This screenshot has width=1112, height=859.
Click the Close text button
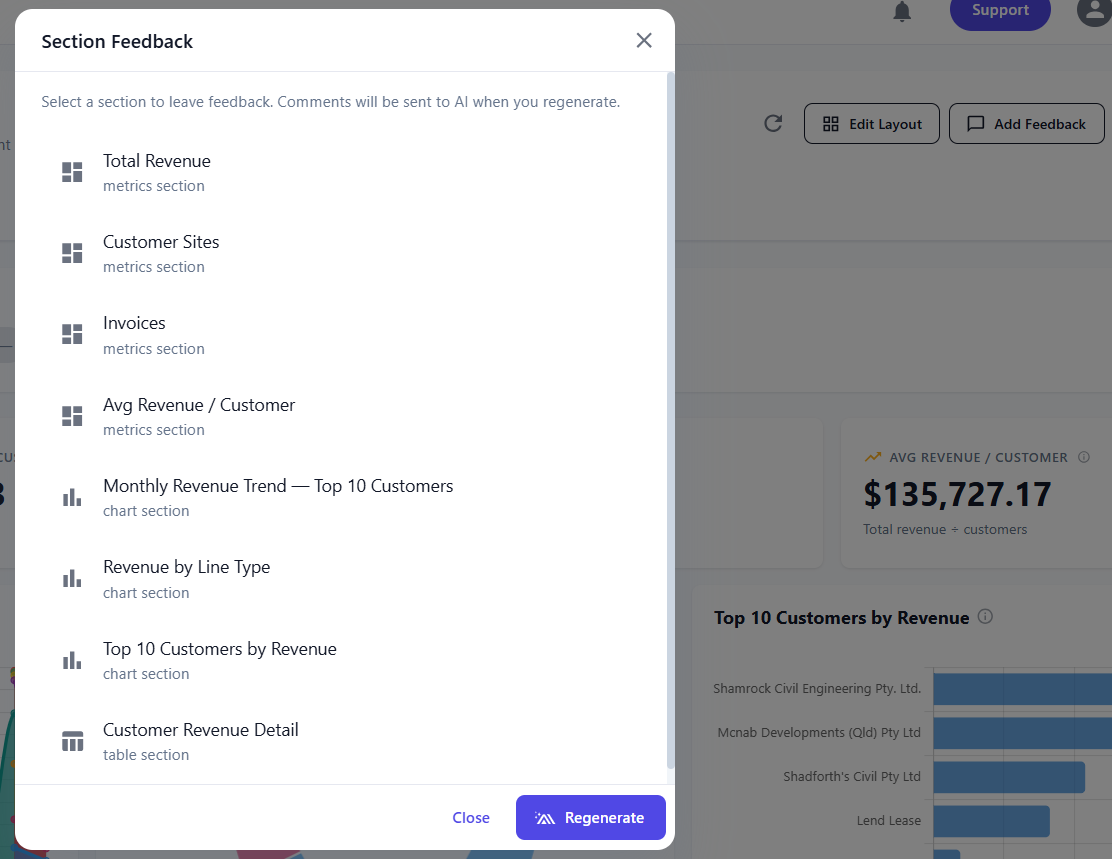[471, 817]
